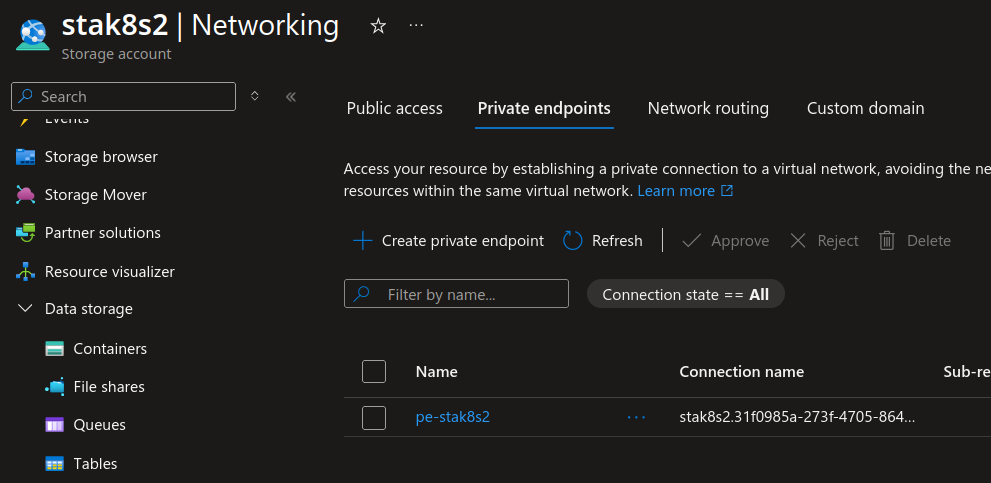Screen dimensions: 991x483
Task: Select the Private endpoints tab
Action: click(x=544, y=109)
